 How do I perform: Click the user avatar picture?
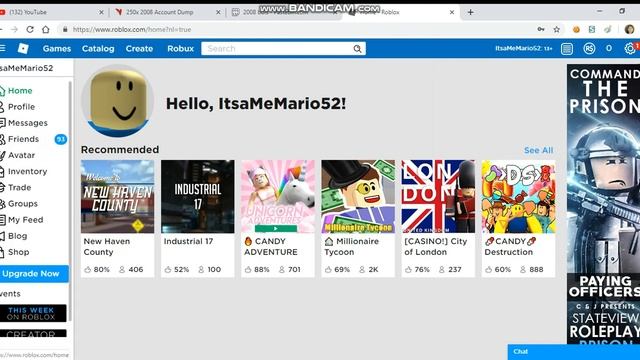coord(118,101)
